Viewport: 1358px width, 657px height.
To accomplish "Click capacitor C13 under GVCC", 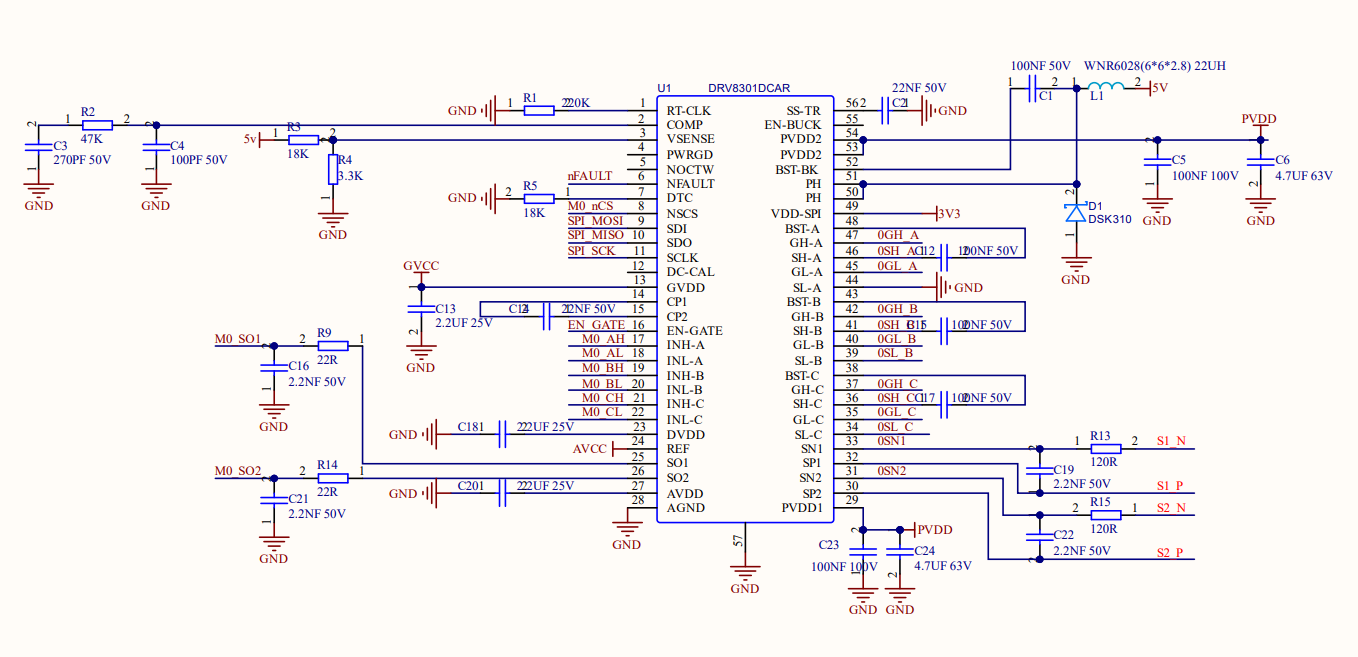I will coord(421,308).
